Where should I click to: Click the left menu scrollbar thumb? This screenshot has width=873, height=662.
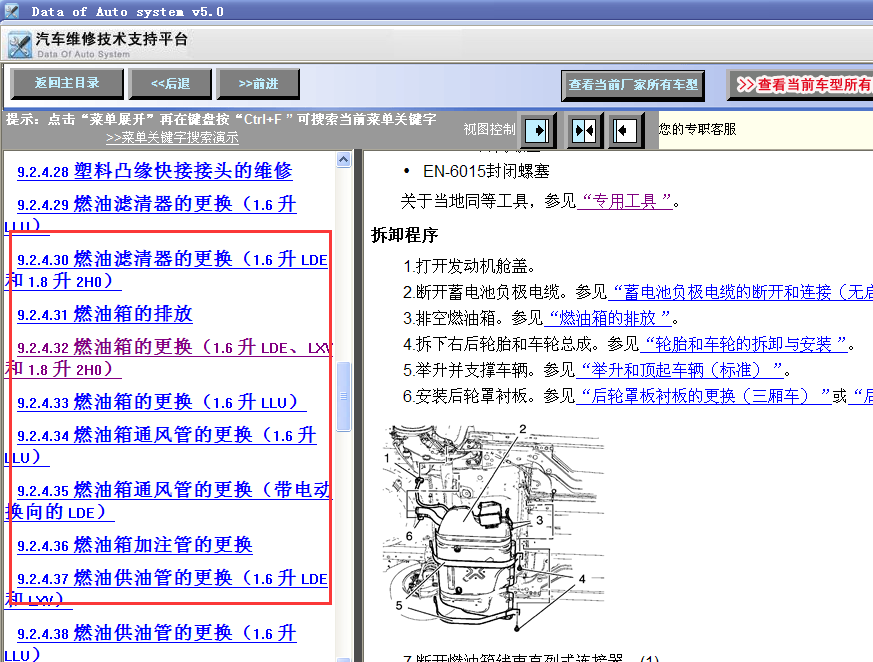tap(344, 396)
